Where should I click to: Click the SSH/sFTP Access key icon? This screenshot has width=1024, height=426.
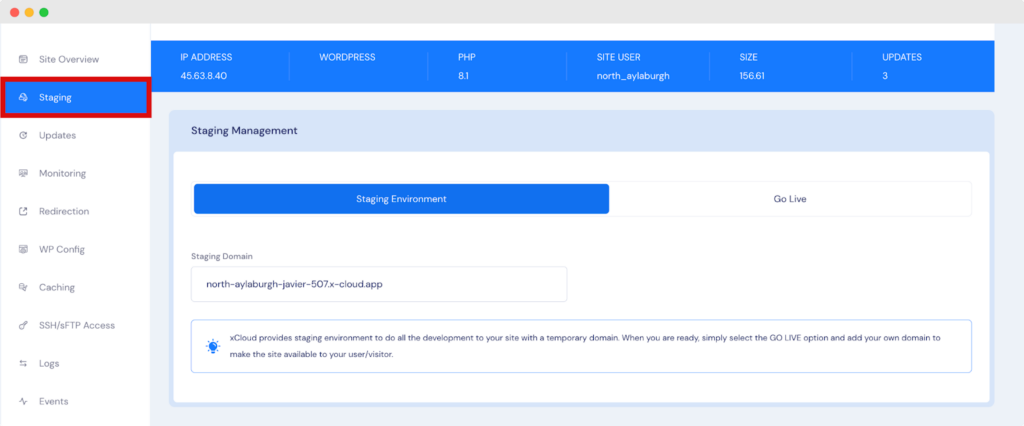coord(23,326)
